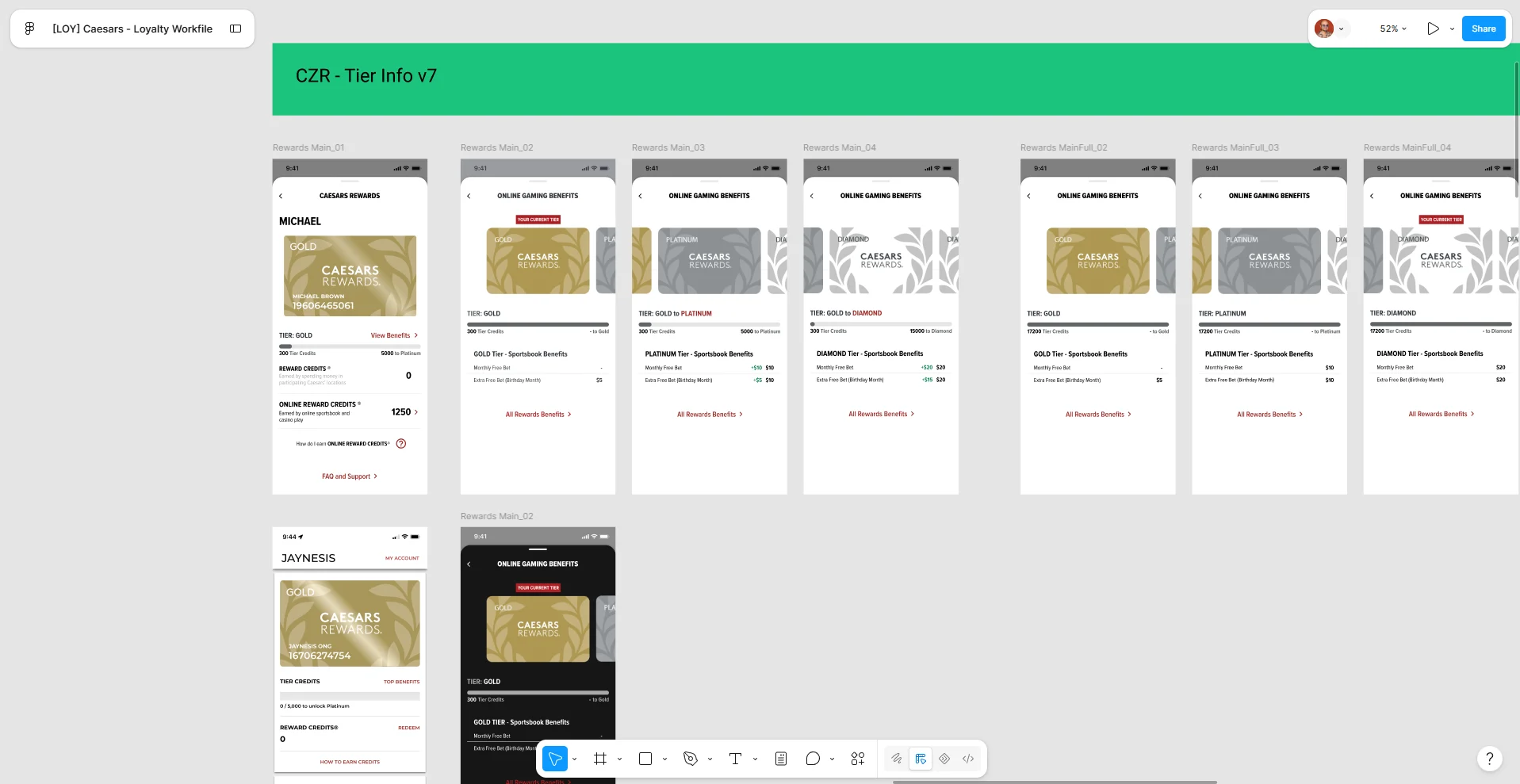This screenshot has height=784, width=1520.
Task: Click View Benefits link in Rewards Main_01
Action: (x=394, y=335)
